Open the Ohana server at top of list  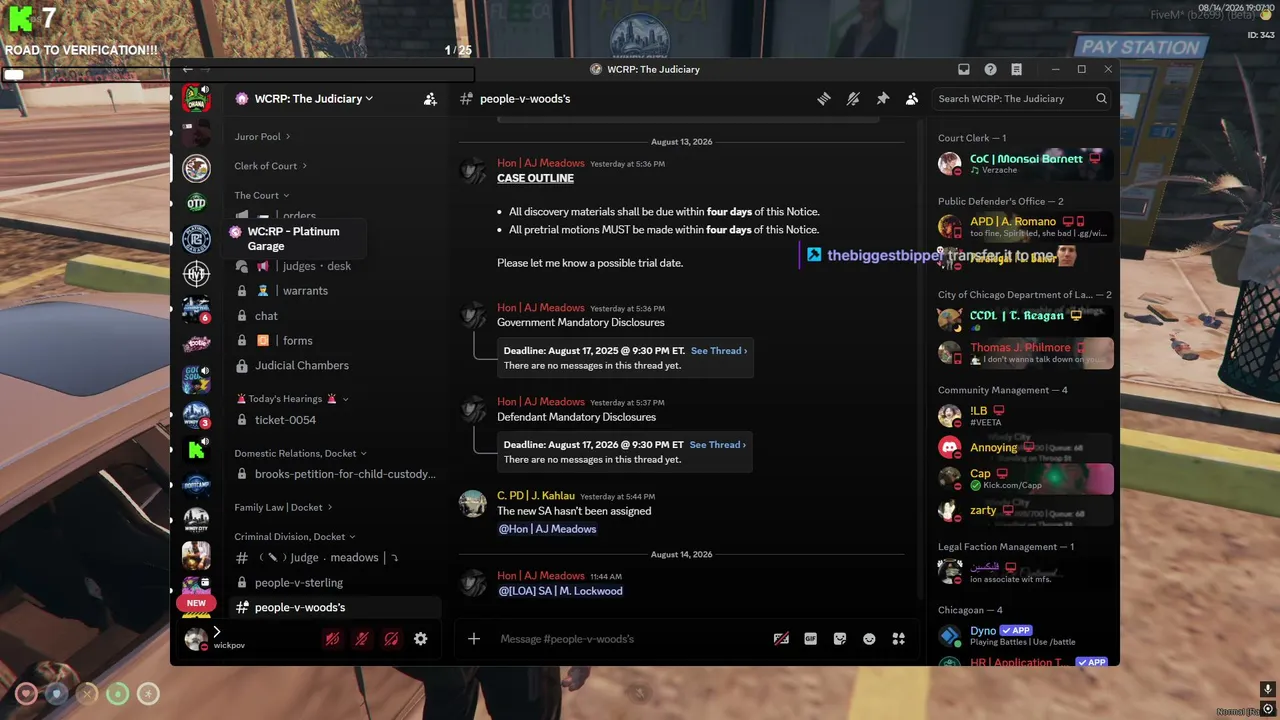pos(196,99)
